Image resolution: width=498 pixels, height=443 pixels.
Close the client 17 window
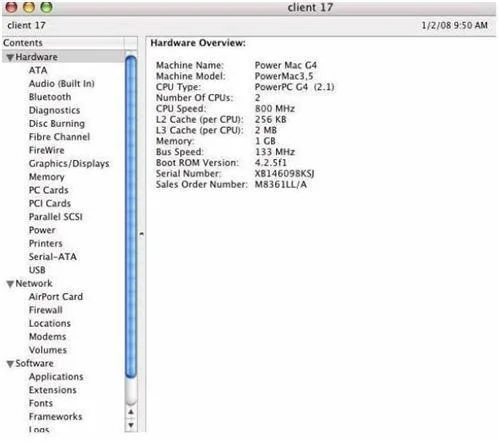pyautogui.click(x=12, y=7)
